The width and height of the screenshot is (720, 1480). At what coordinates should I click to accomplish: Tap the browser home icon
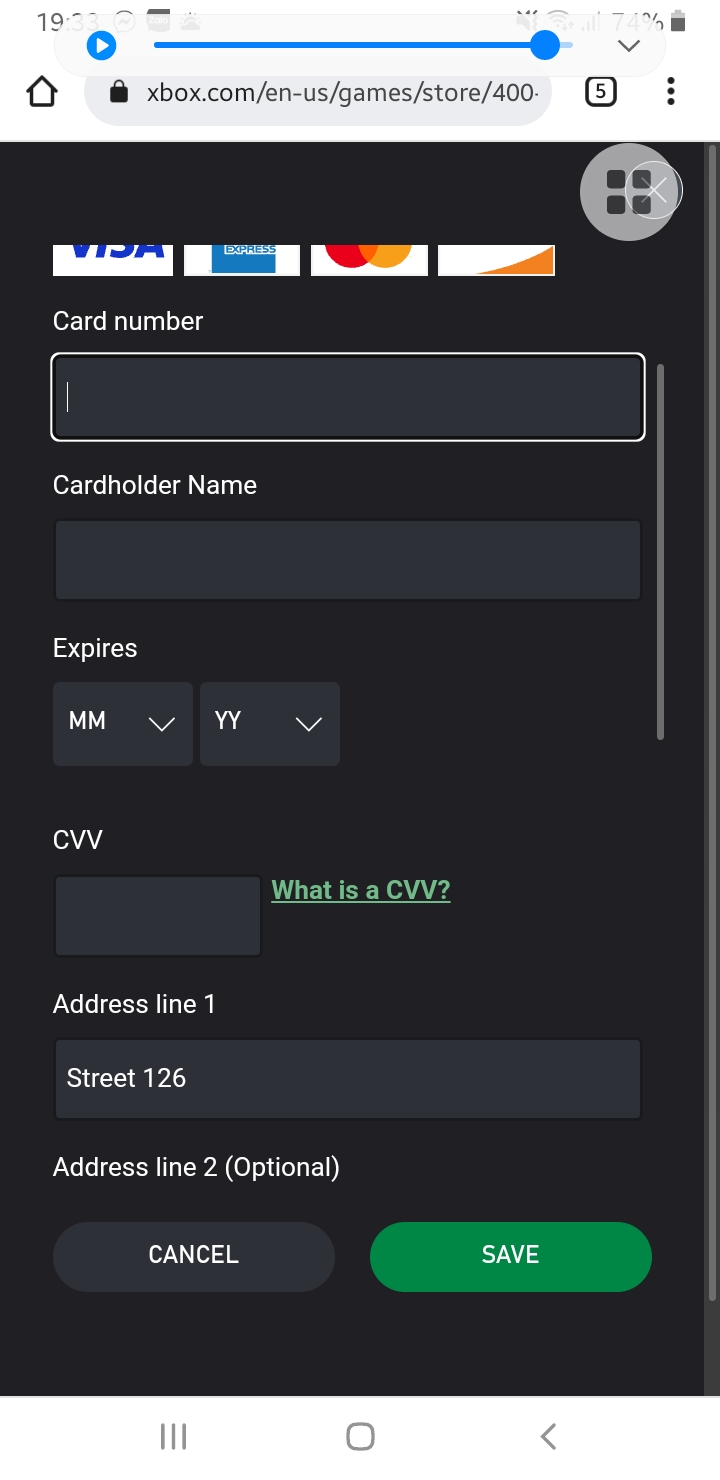[x=42, y=93]
